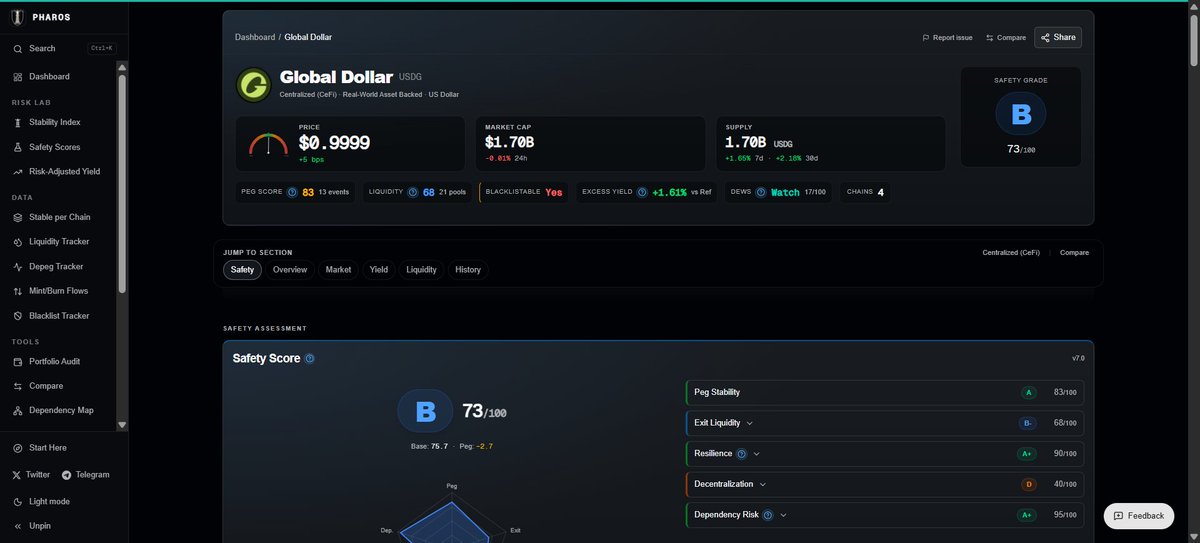Click the Decentralization D grade badge
The height and width of the screenshot is (543, 1200).
1028,485
